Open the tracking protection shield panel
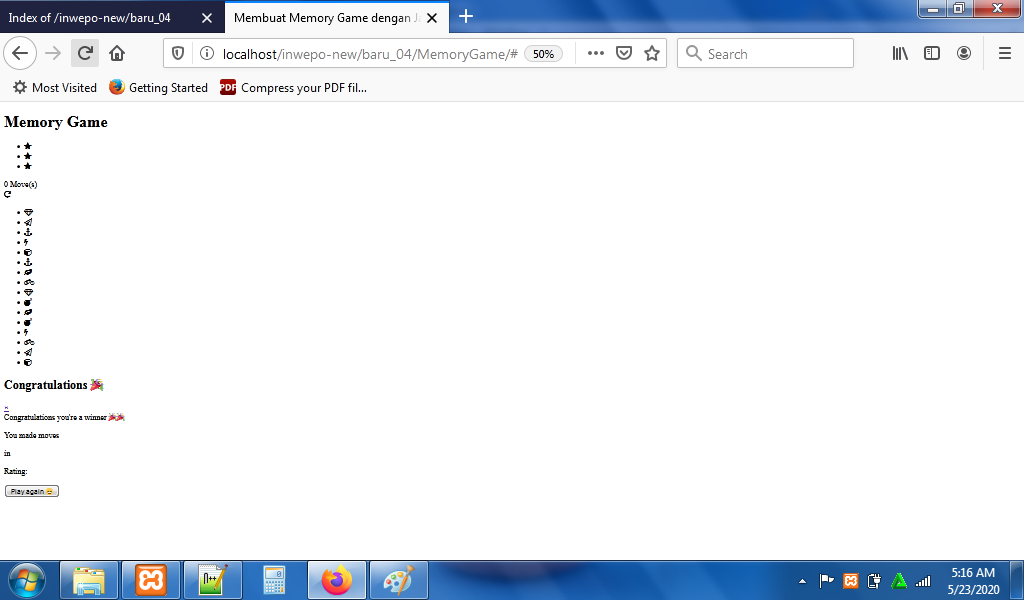This screenshot has height=600, width=1024. point(179,54)
